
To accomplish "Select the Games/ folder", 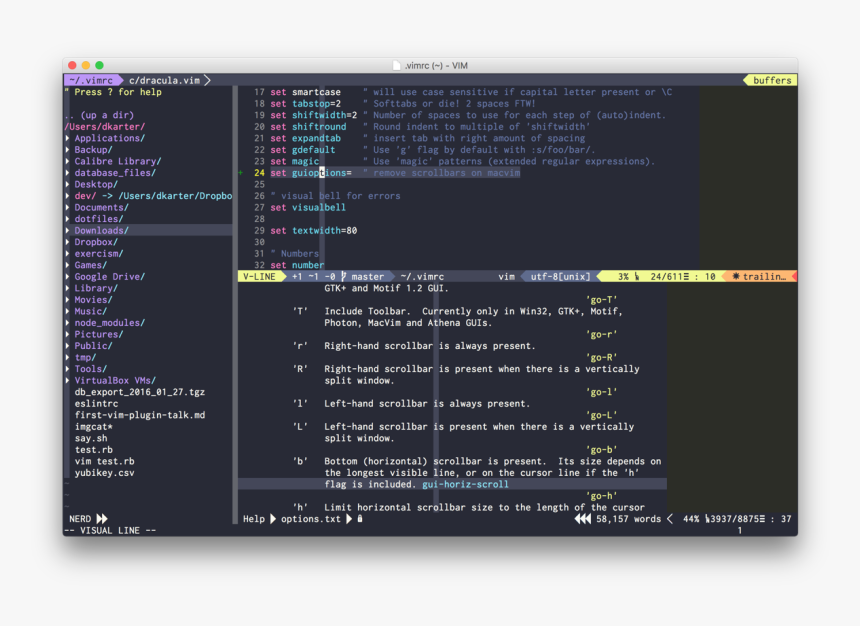I will point(90,265).
